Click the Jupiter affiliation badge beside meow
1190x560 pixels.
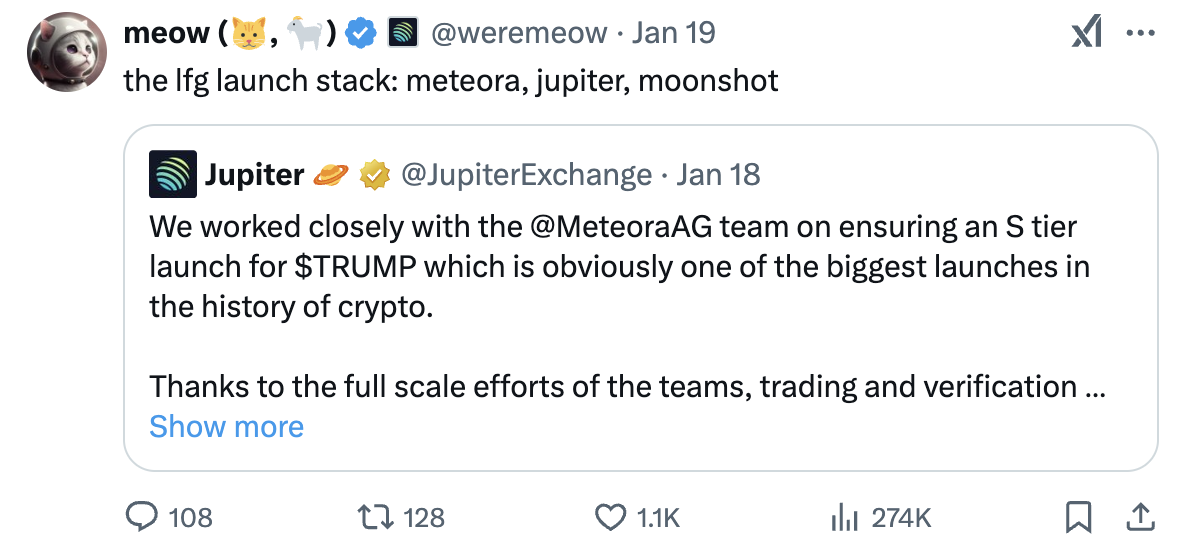pyautogui.click(x=401, y=34)
